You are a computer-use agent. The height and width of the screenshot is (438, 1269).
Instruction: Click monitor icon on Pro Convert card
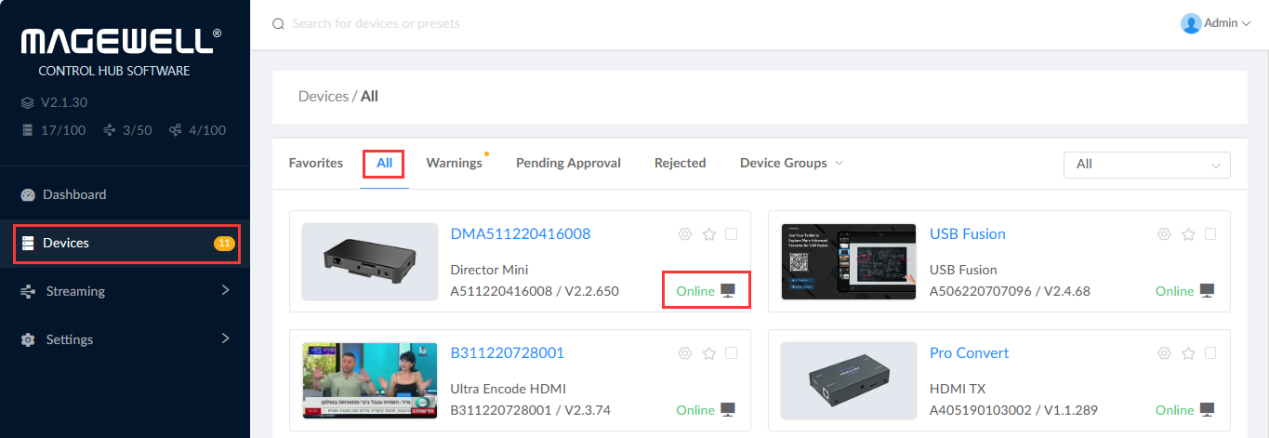point(1208,410)
